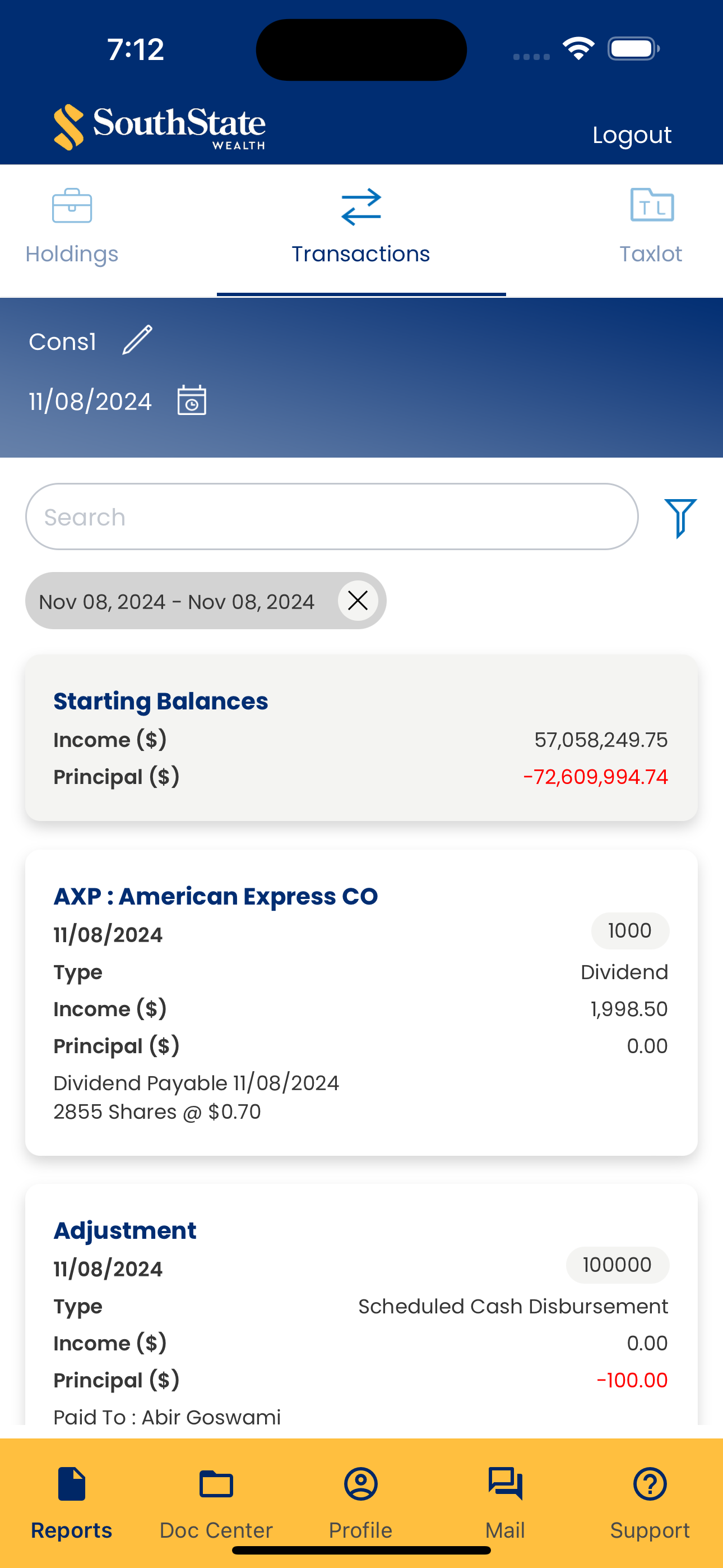Screen dimensions: 723x1568
Task: Select the Transactions arrows icon
Action: 361,206
